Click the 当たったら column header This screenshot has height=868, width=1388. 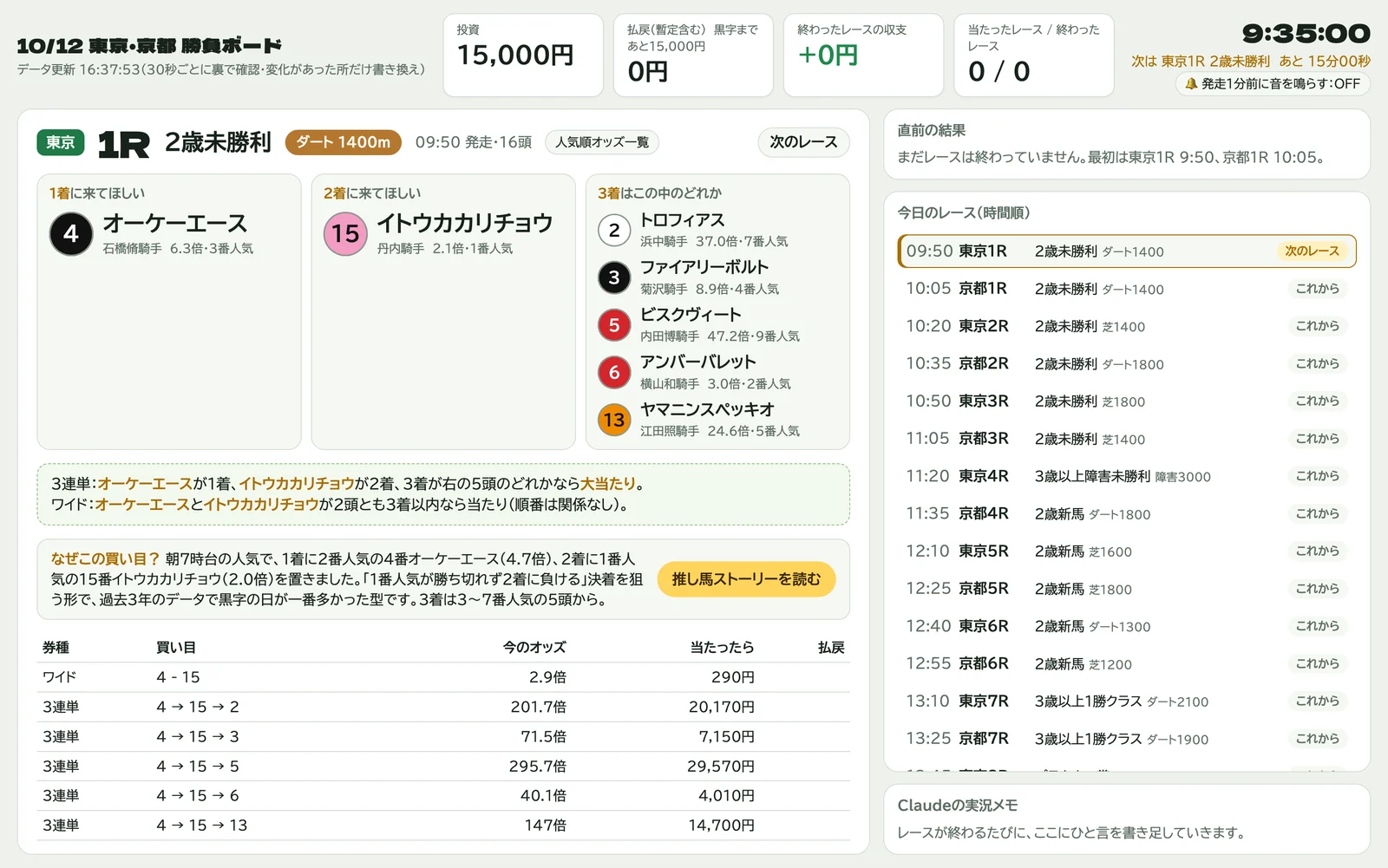[722, 648]
